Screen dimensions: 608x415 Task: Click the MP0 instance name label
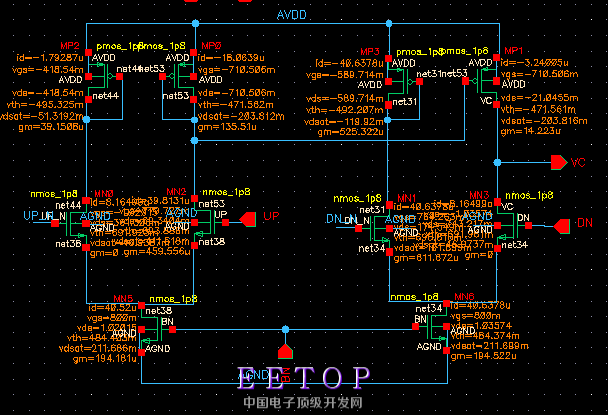tap(211, 46)
